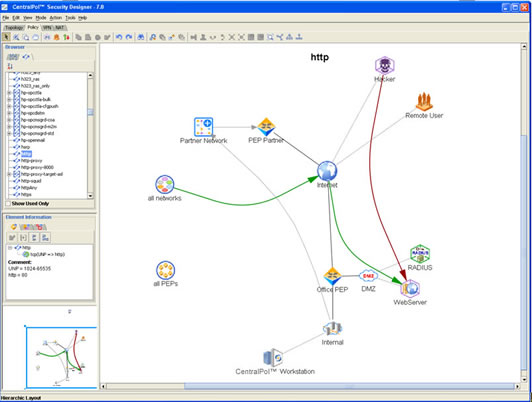Select the http-proxy-8000 tree item
The image size is (532, 402).
(37, 167)
